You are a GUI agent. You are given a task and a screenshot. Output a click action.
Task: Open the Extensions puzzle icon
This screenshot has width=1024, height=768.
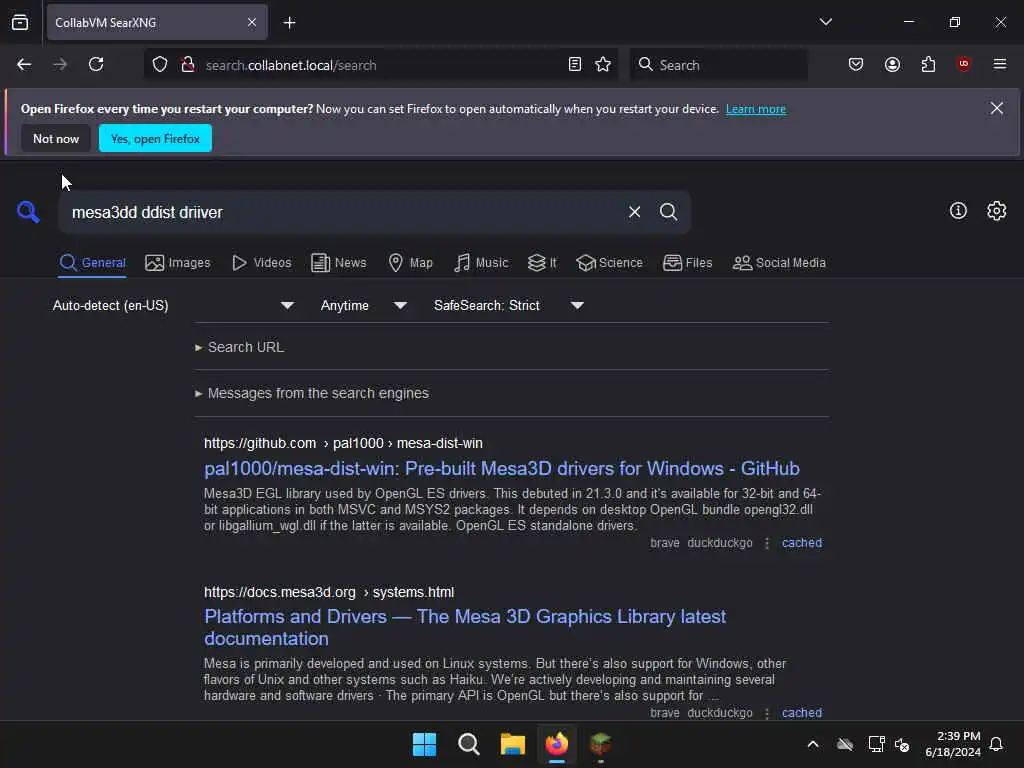pyautogui.click(x=928, y=65)
